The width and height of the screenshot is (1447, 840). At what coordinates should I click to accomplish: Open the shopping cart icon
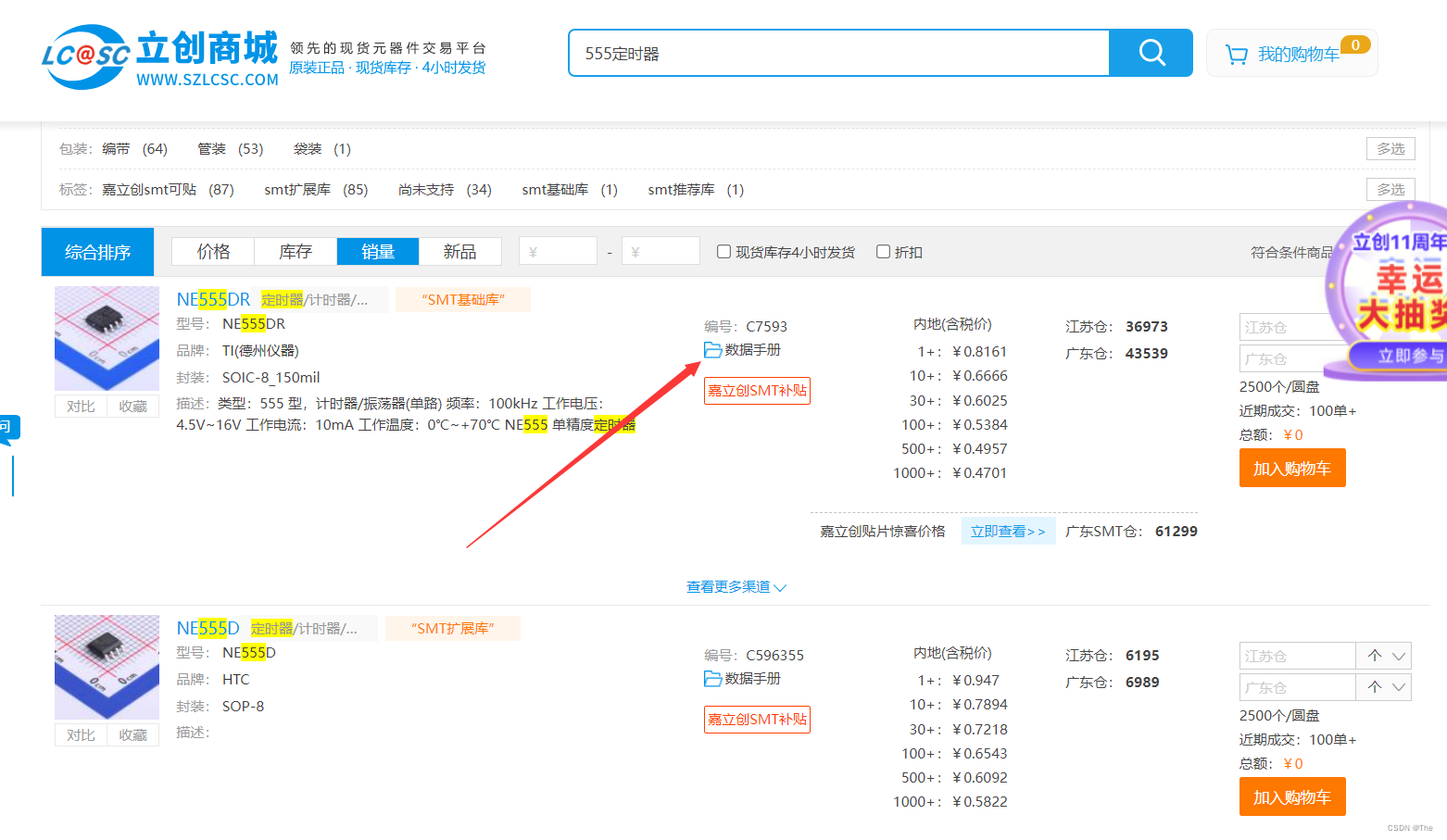click(x=1236, y=55)
